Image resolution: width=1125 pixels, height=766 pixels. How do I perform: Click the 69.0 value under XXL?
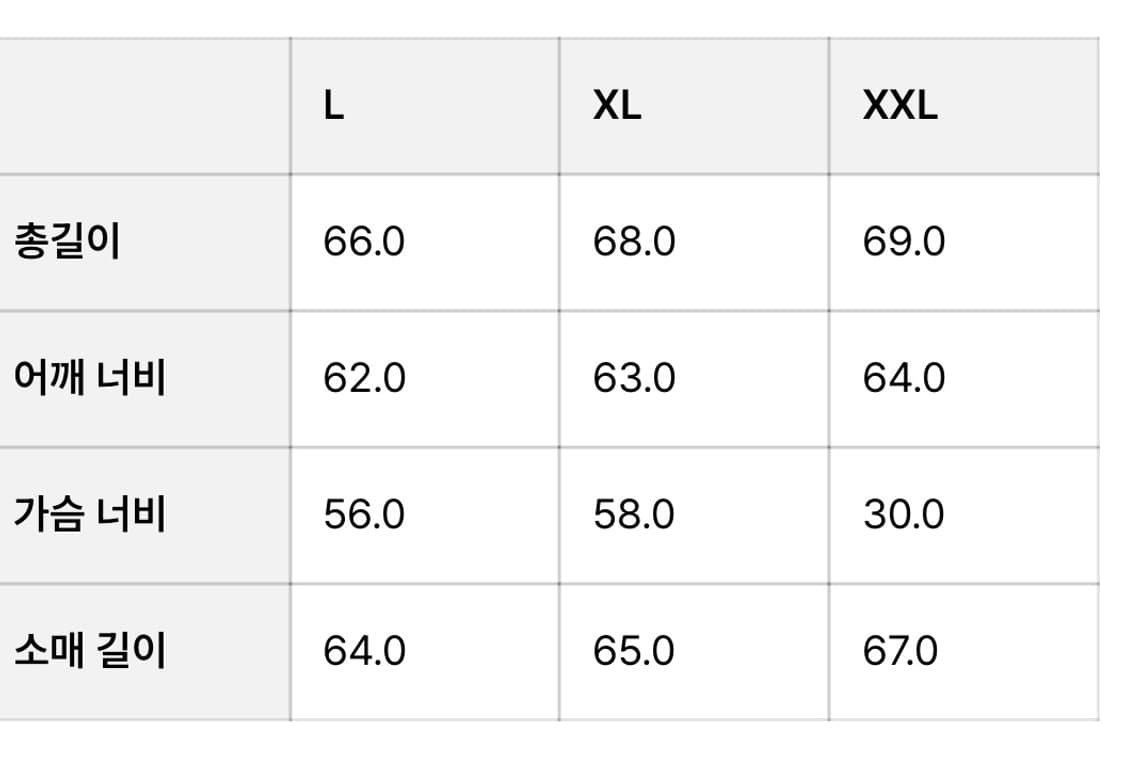[904, 242]
